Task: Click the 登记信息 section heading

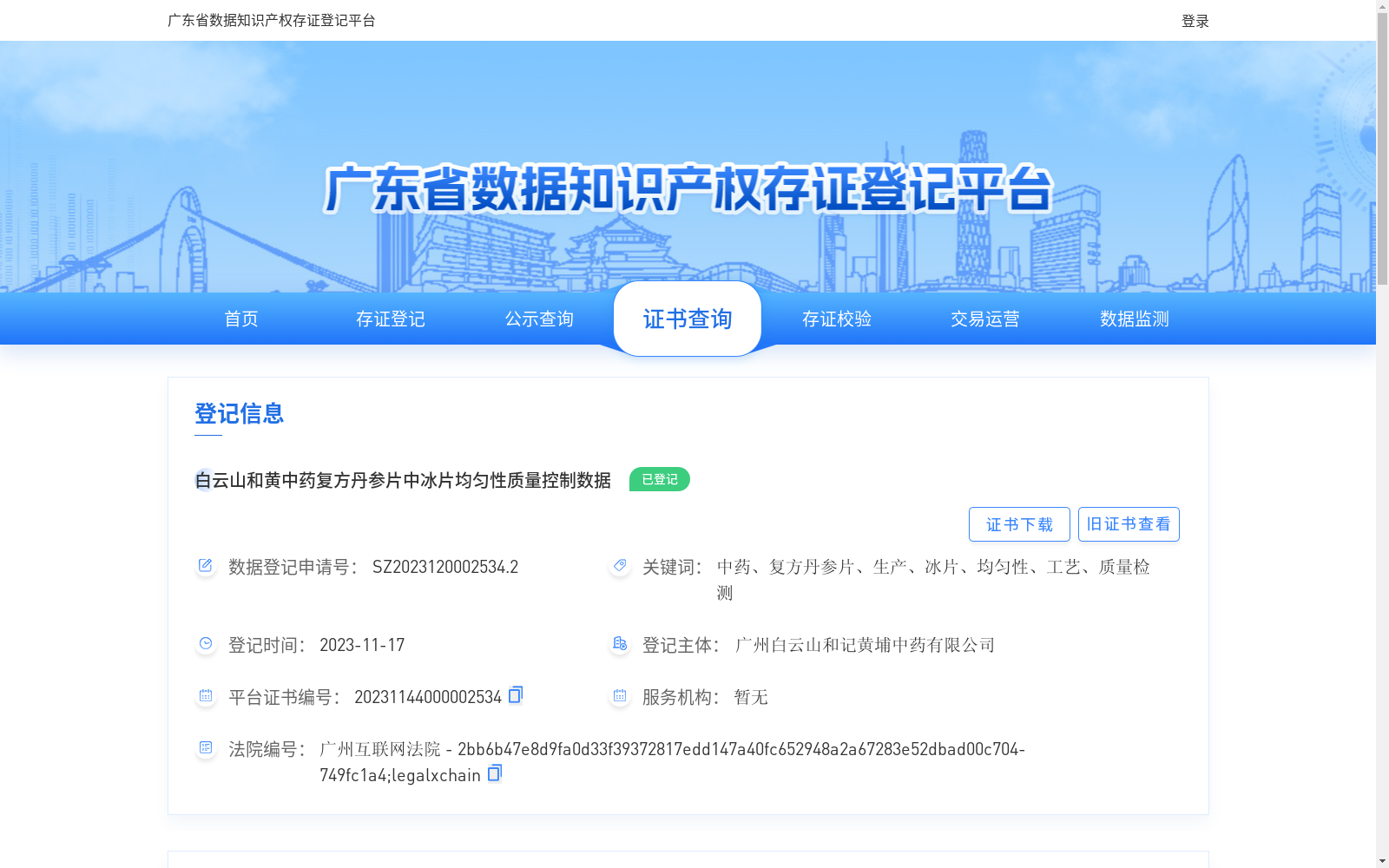Action: (240, 413)
